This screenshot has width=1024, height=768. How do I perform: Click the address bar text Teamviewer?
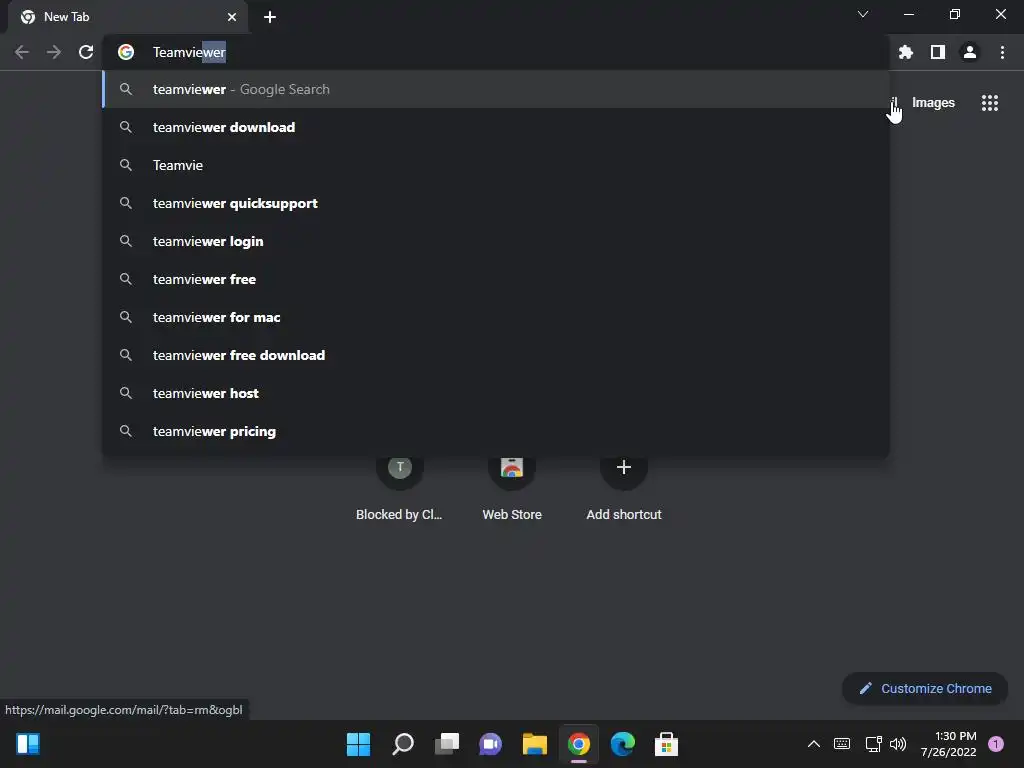189,52
